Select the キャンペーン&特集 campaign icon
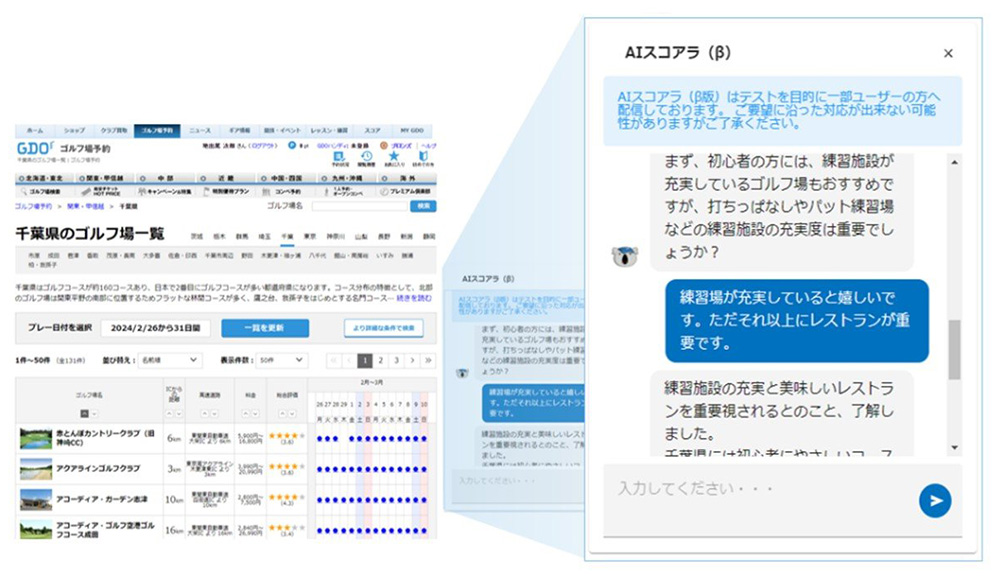Image resolution: width=1000 pixels, height=580 pixels. click(165, 191)
